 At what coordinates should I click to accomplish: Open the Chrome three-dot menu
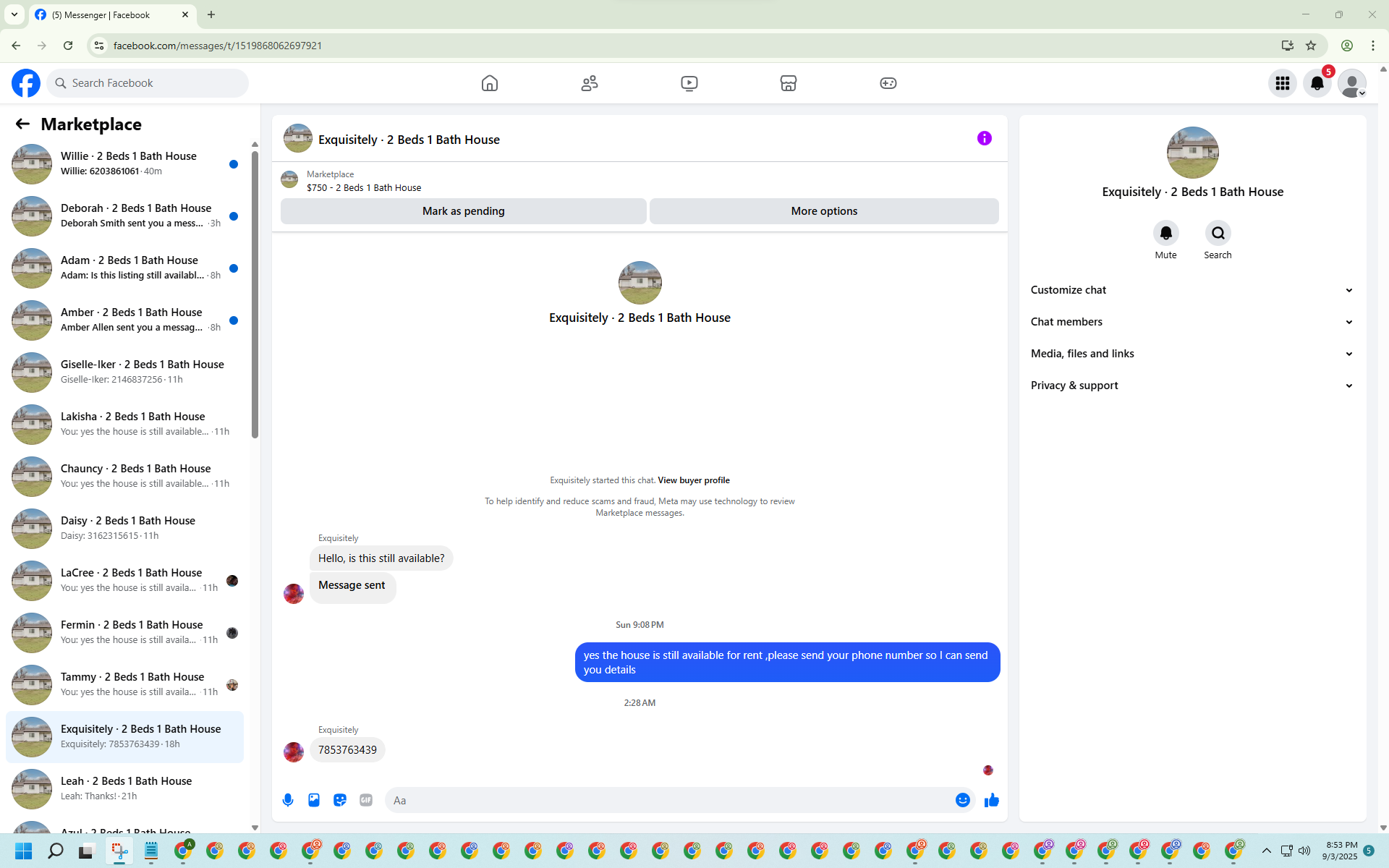pyautogui.click(x=1373, y=46)
